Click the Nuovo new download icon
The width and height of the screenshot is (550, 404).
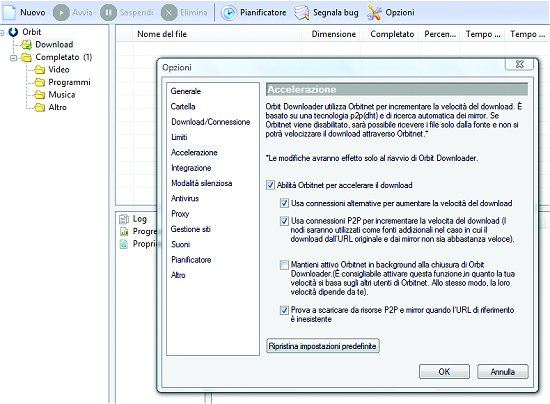pyautogui.click(x=9, y=12)
